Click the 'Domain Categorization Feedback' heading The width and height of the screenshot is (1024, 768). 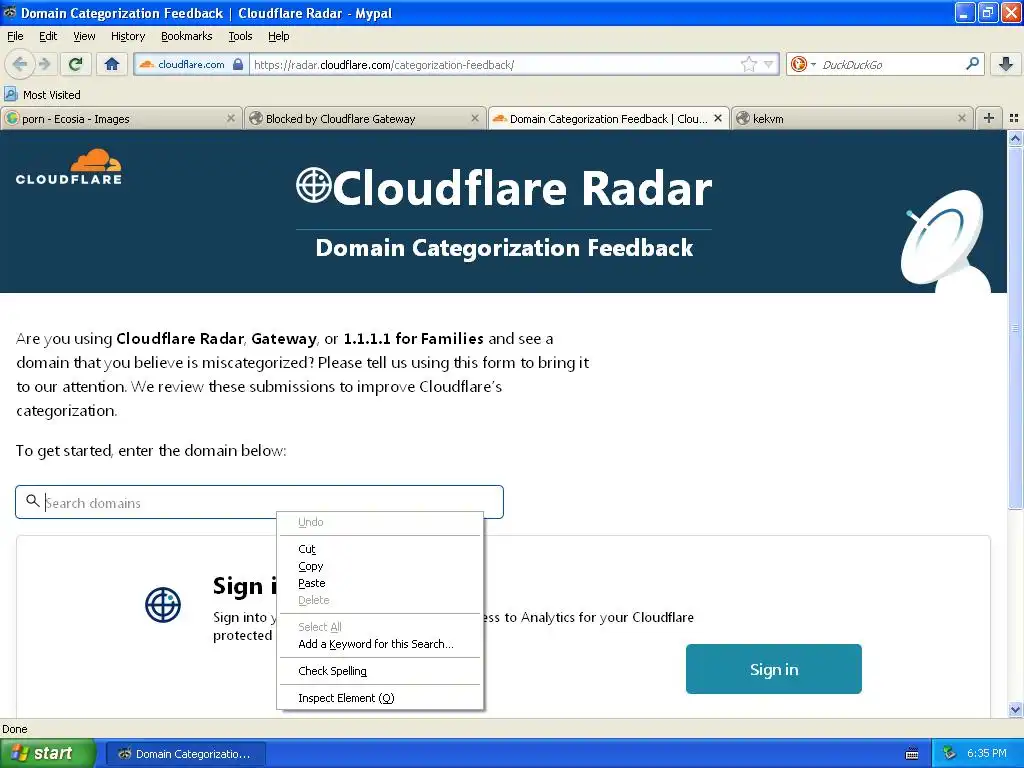pos(504,248)
